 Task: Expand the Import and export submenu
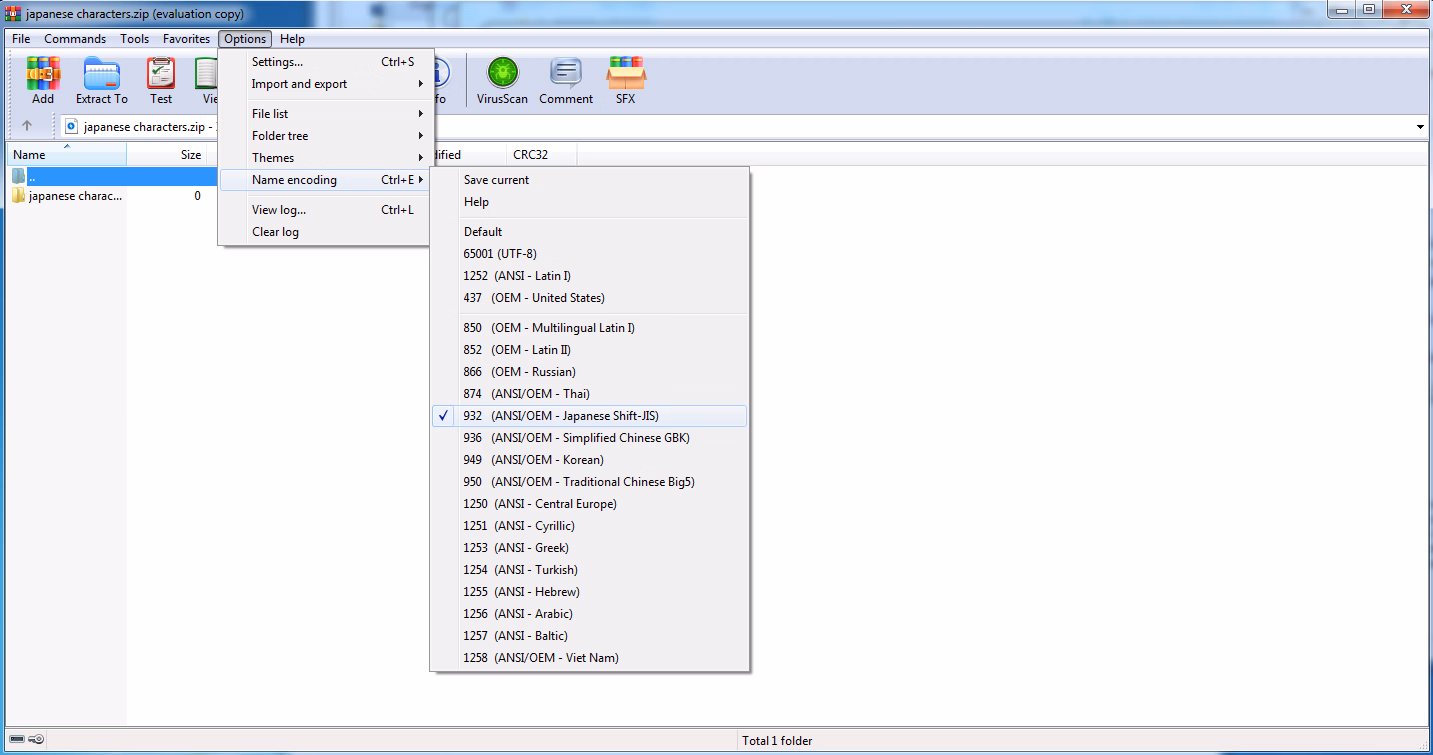tap(326, 84)
